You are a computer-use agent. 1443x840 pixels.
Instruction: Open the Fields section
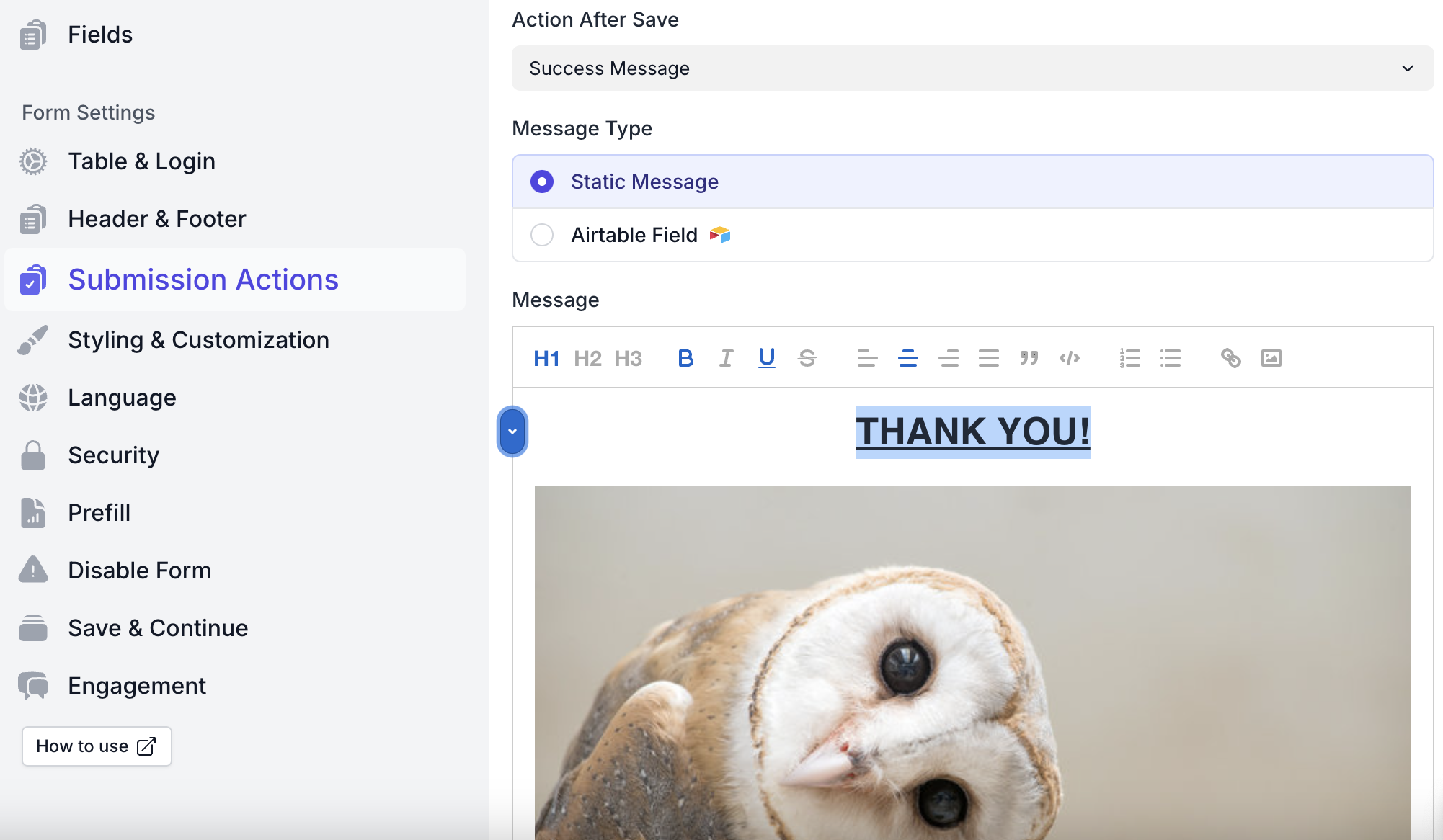coord(100,35)
